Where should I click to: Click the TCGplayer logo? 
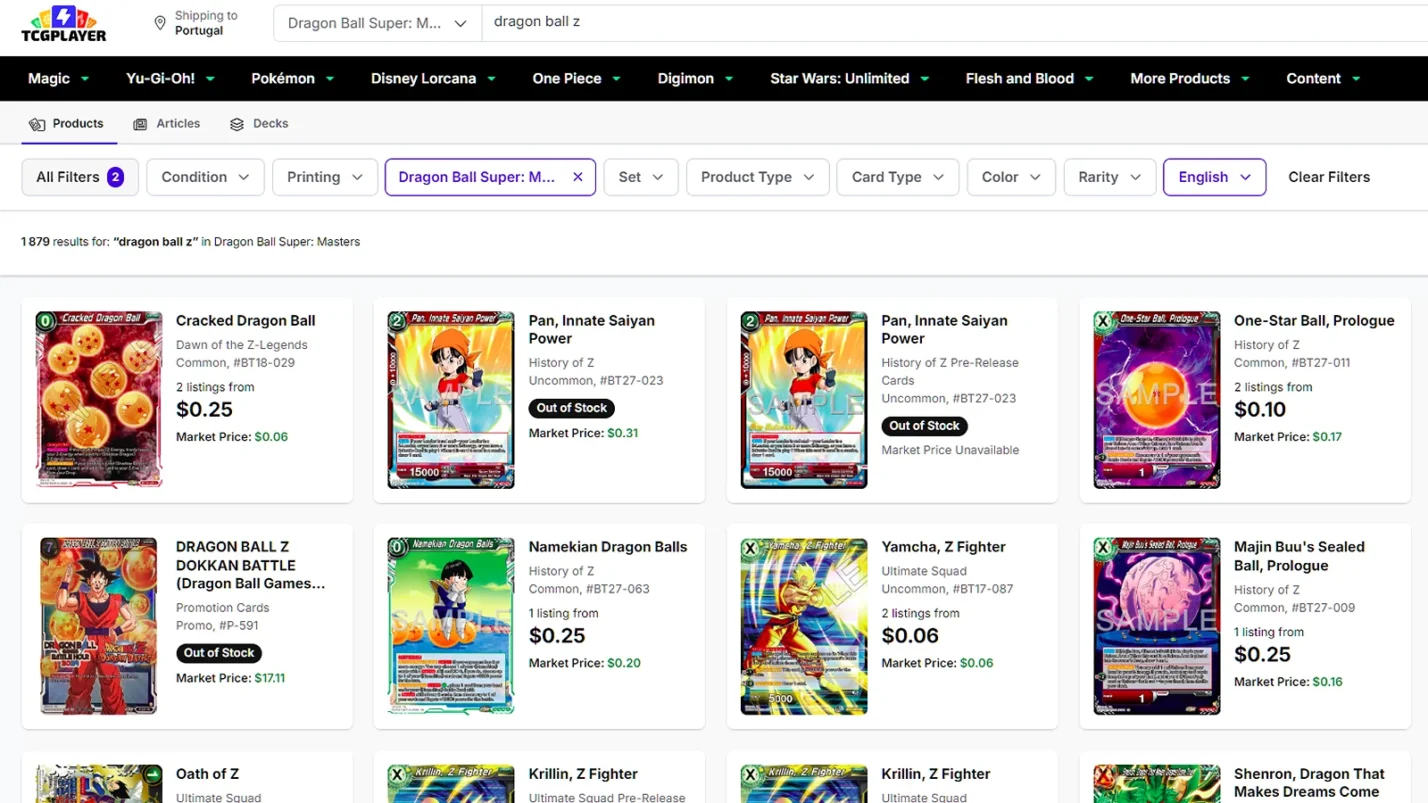point(64,25)
